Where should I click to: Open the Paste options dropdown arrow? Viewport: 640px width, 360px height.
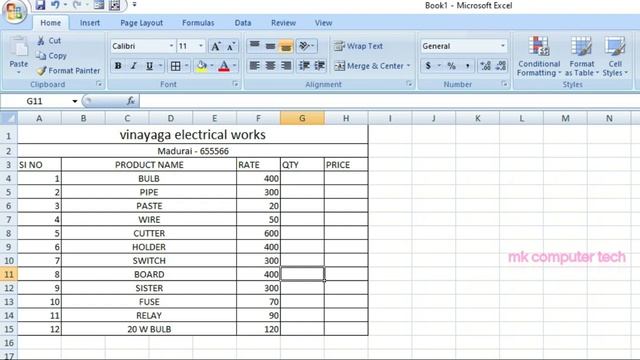19,73
